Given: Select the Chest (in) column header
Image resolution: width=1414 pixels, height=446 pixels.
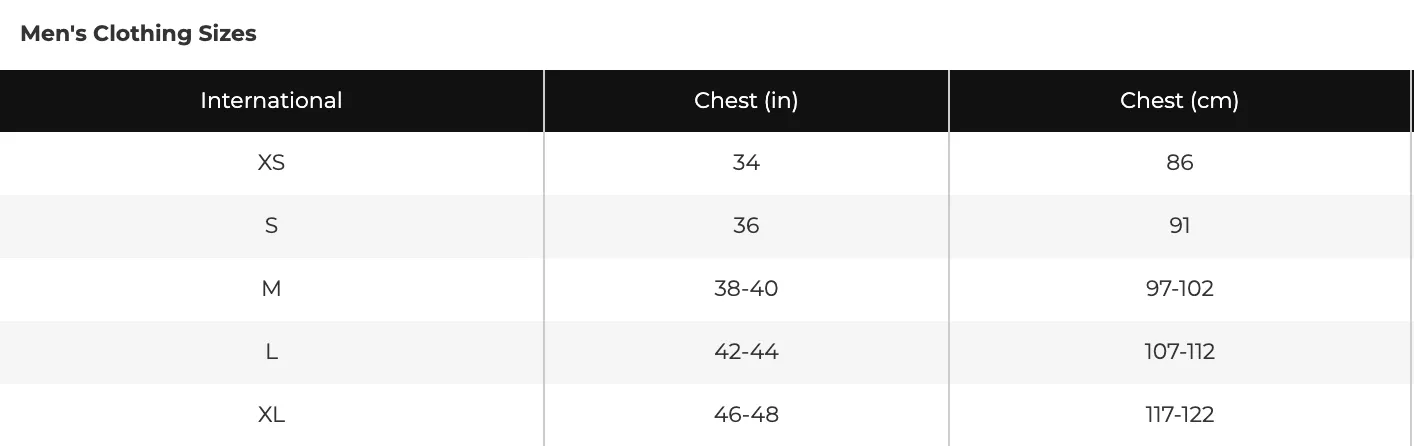Looking at the screenshot, I should pos(746,101).
